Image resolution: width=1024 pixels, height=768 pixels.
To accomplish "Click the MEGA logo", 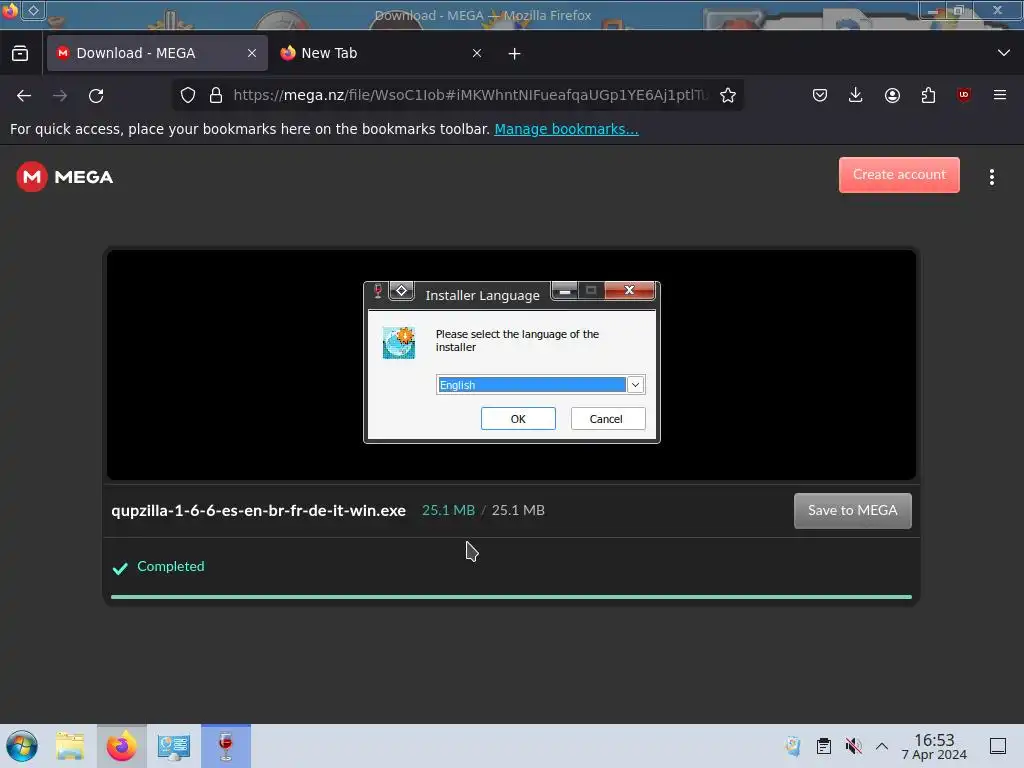I will [65, 176].
